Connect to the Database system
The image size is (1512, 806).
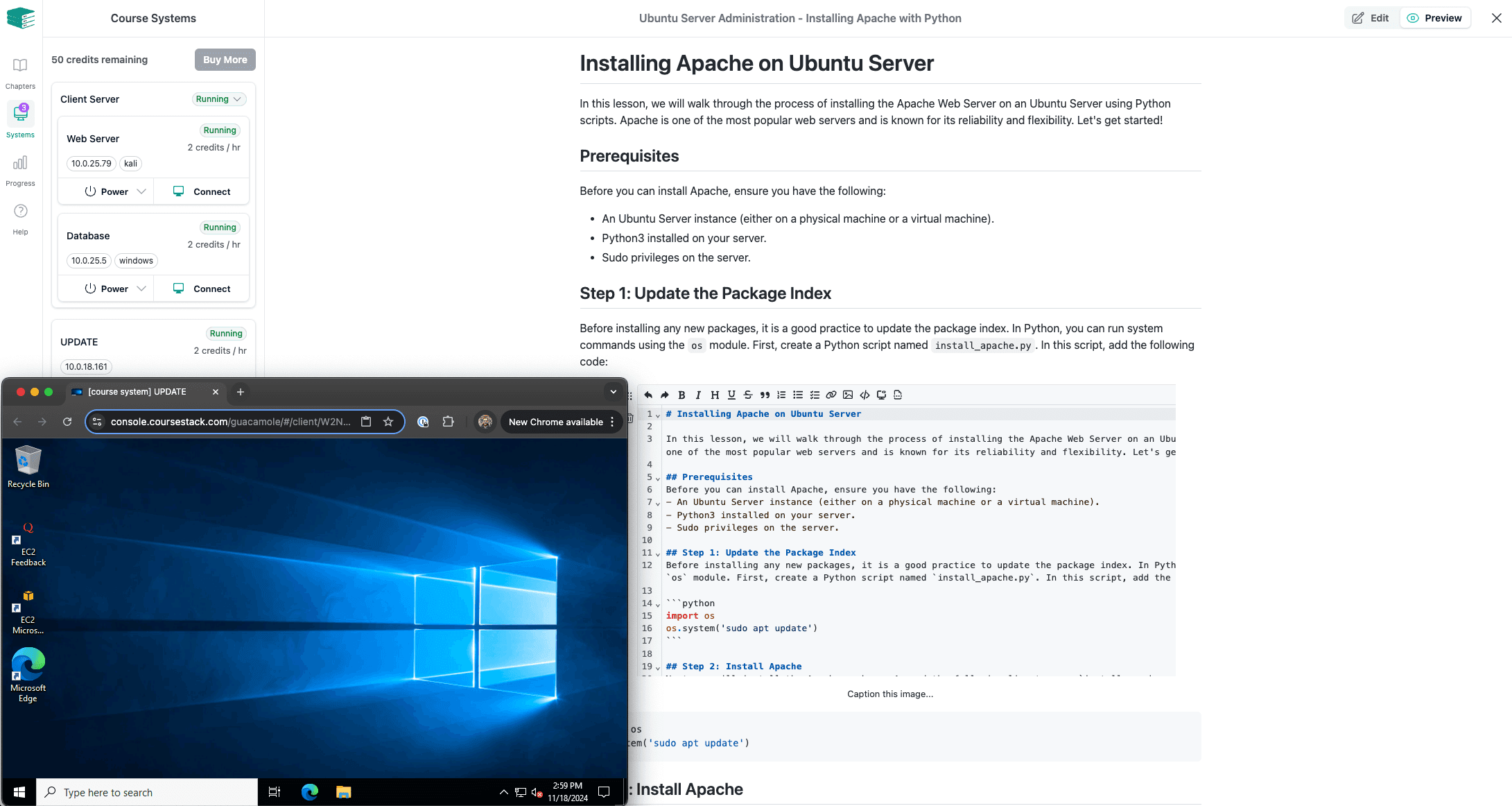pos(202,289)
